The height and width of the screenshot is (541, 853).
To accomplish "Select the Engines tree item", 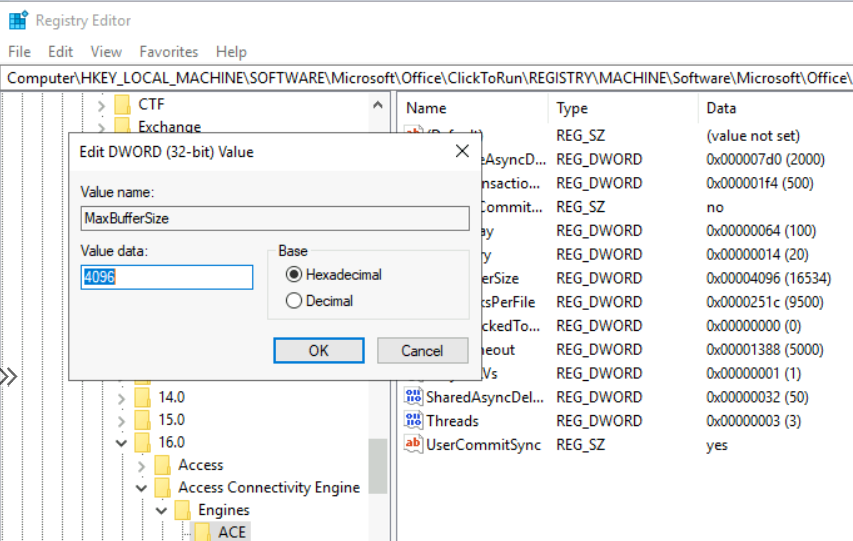I will 224,510.
